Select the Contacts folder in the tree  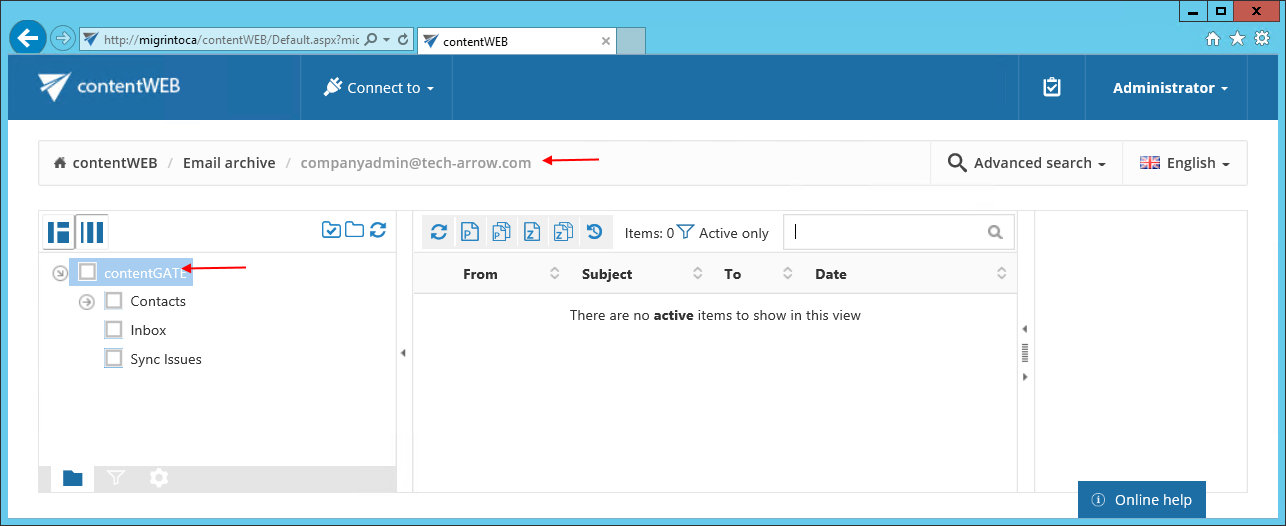coord(158,301)
